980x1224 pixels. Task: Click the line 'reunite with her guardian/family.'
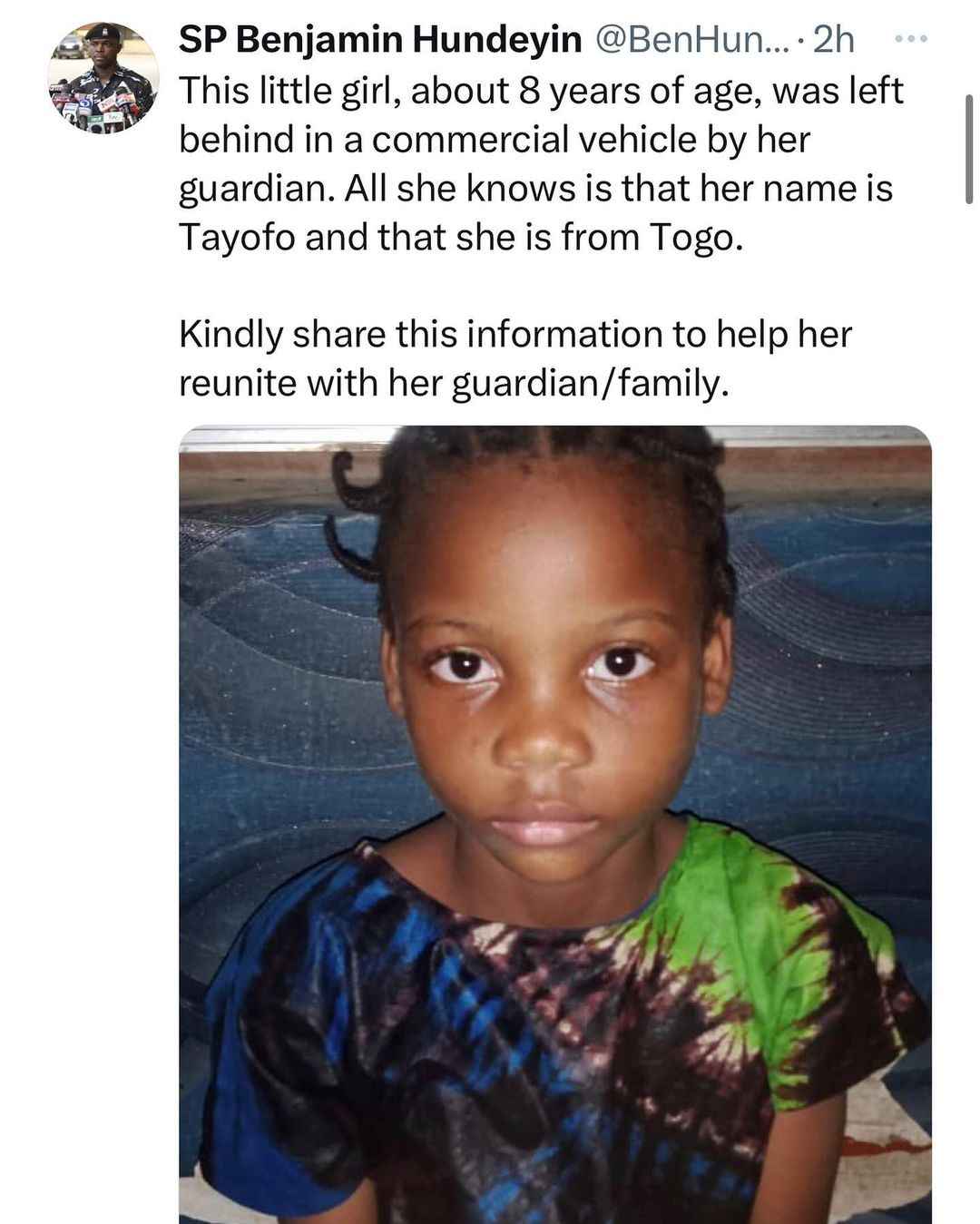coord(454,383)
